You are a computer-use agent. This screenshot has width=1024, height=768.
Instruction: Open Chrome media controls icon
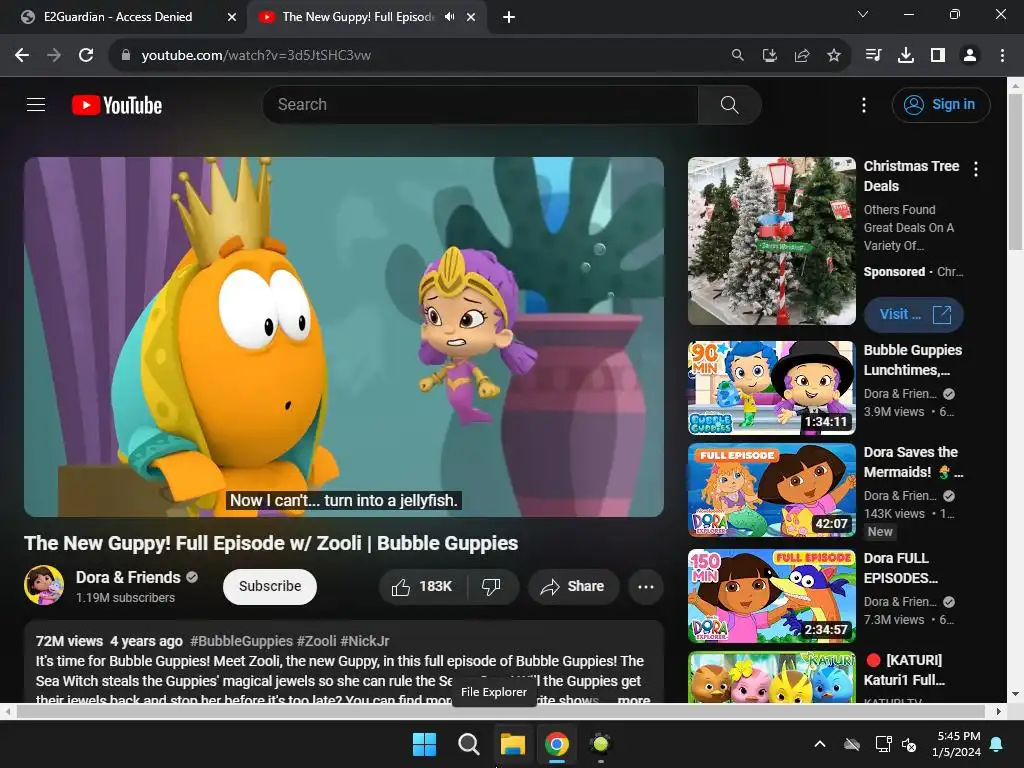point(873,56)
